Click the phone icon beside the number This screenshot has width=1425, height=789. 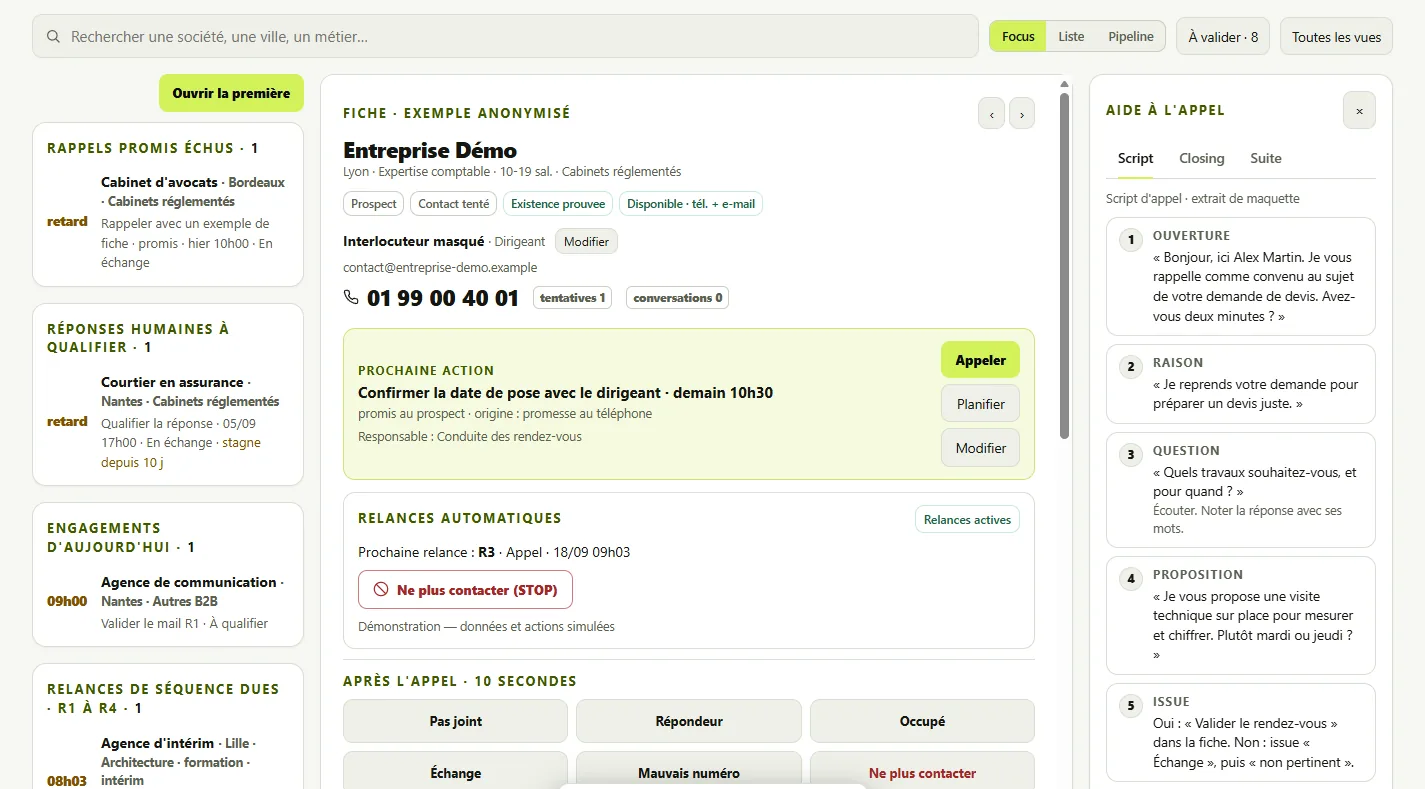click(351, 297)
